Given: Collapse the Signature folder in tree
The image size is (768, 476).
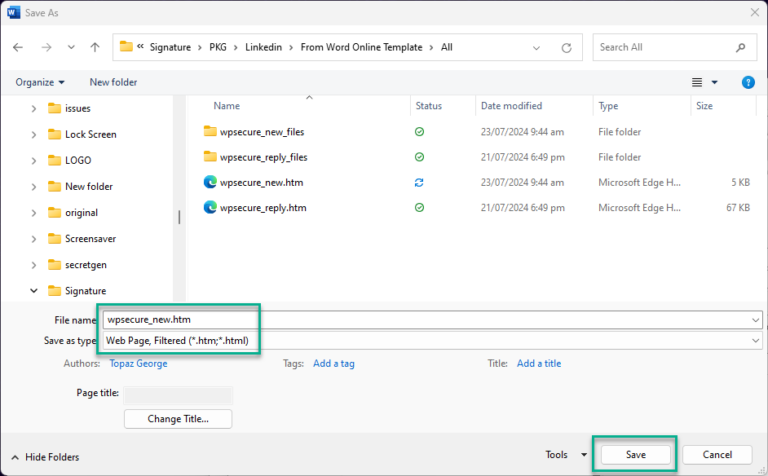Looking at the screenshot, I should coord(33,291).
